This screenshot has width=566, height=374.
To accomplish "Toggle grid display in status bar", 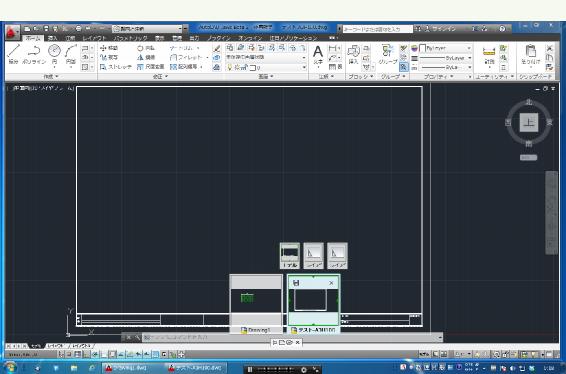I will click(x=77, y=354).
